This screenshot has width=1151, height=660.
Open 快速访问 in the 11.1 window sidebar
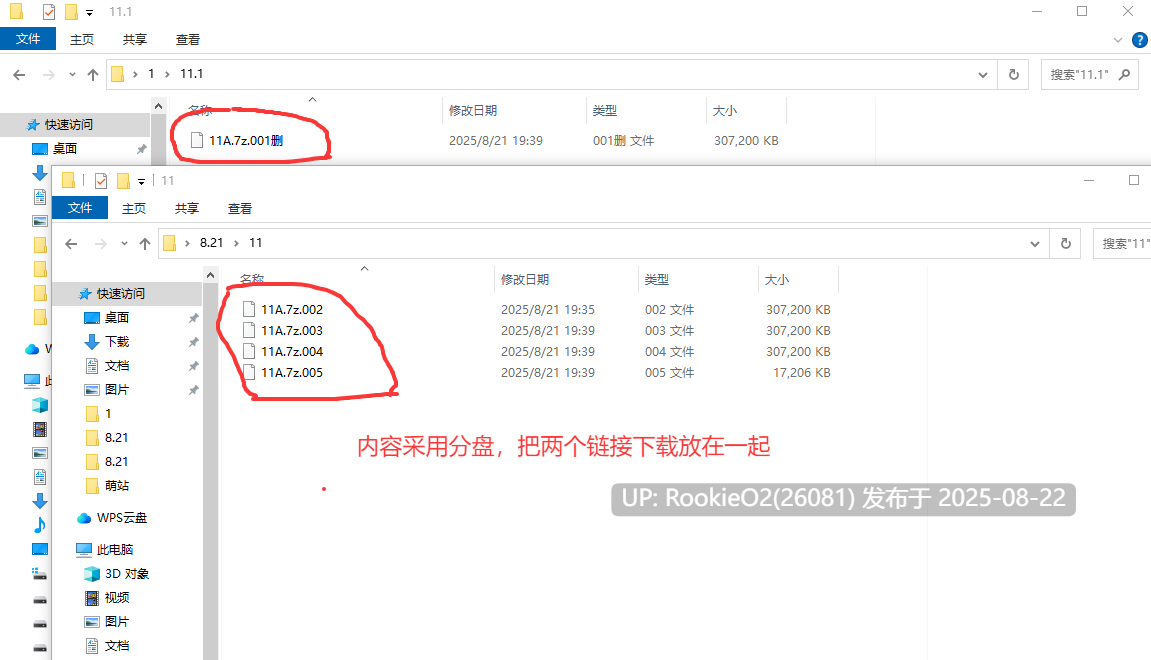(68, 125)
